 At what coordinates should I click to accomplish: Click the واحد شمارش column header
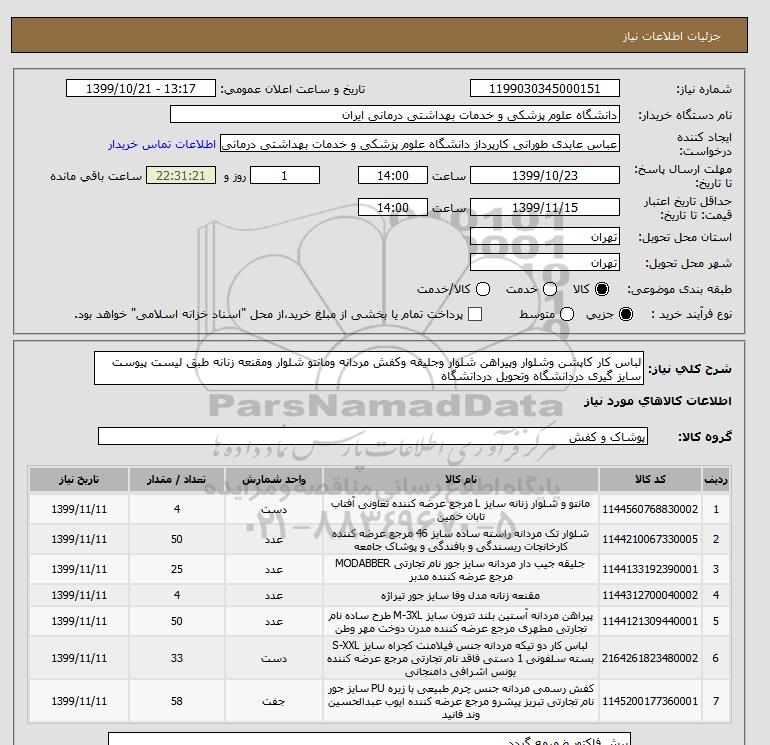274,479
